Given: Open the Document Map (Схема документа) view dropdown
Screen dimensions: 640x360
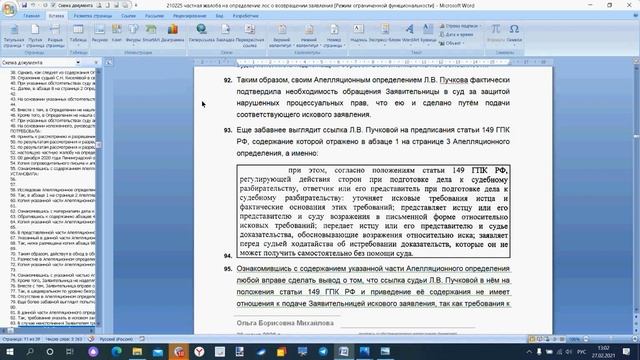Looking at the screenshot, I should click(78, 62).
